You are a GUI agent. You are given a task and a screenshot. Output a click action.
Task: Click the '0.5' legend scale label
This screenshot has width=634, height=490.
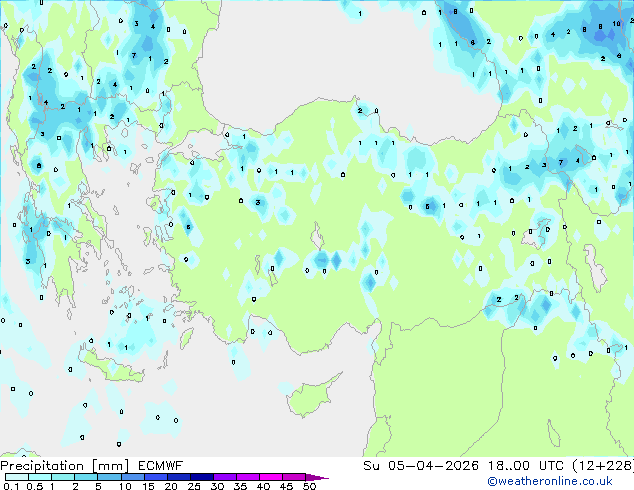coord(35,486)
